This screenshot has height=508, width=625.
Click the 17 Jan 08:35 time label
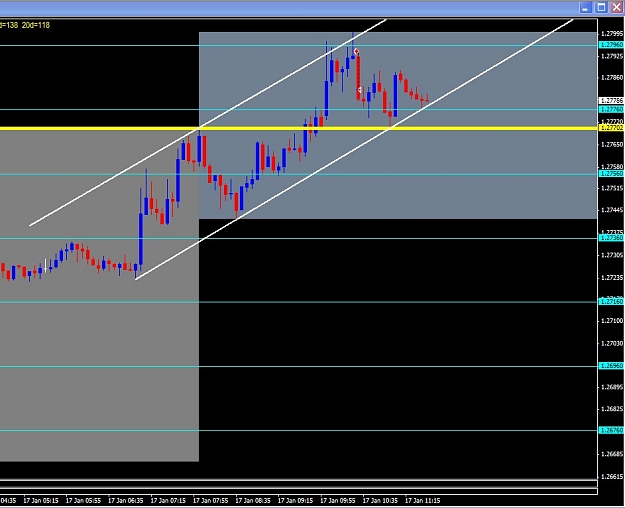click(x=253, y=500)
